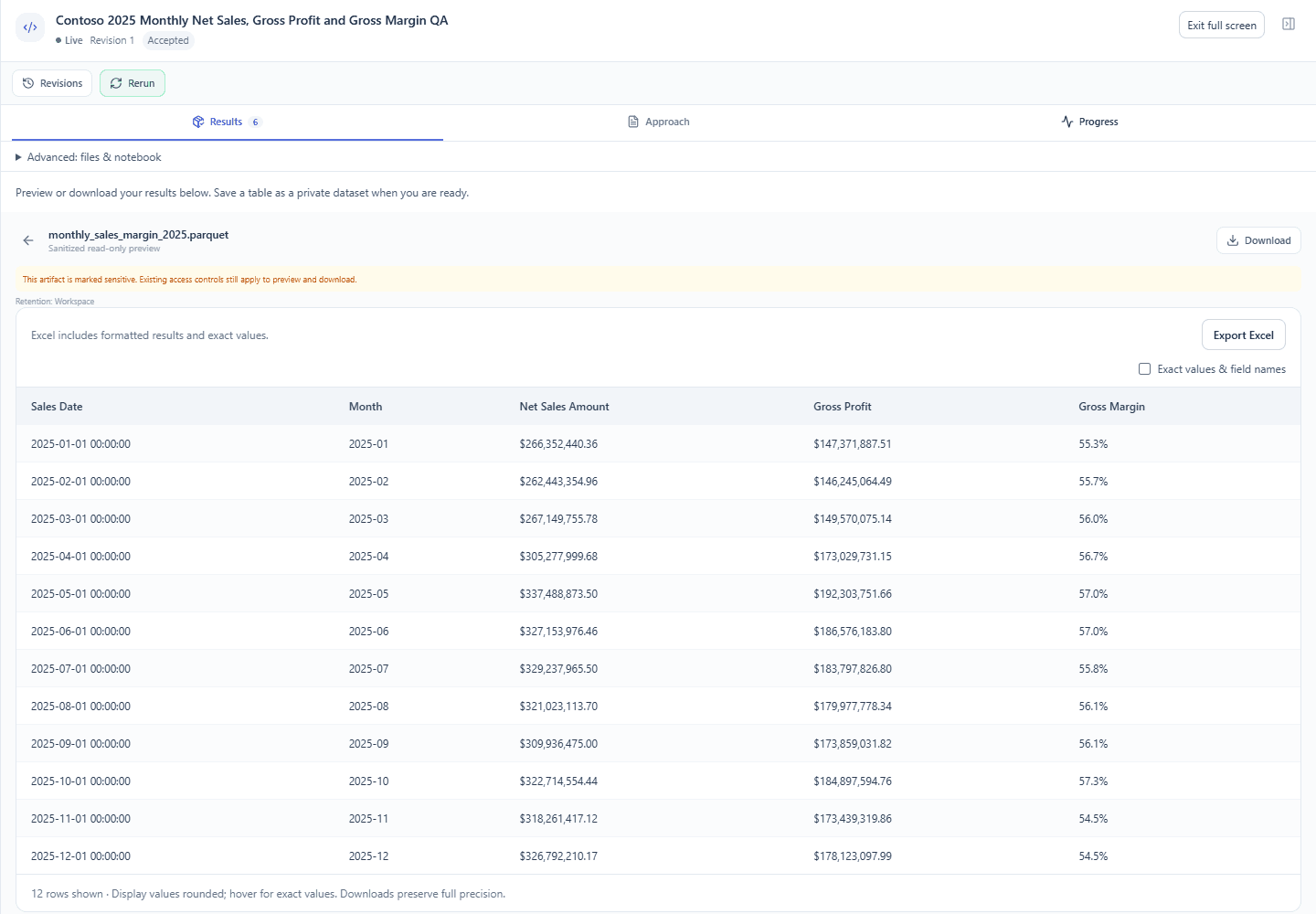Select cell 2025-06-01 00:00:00

80,632
